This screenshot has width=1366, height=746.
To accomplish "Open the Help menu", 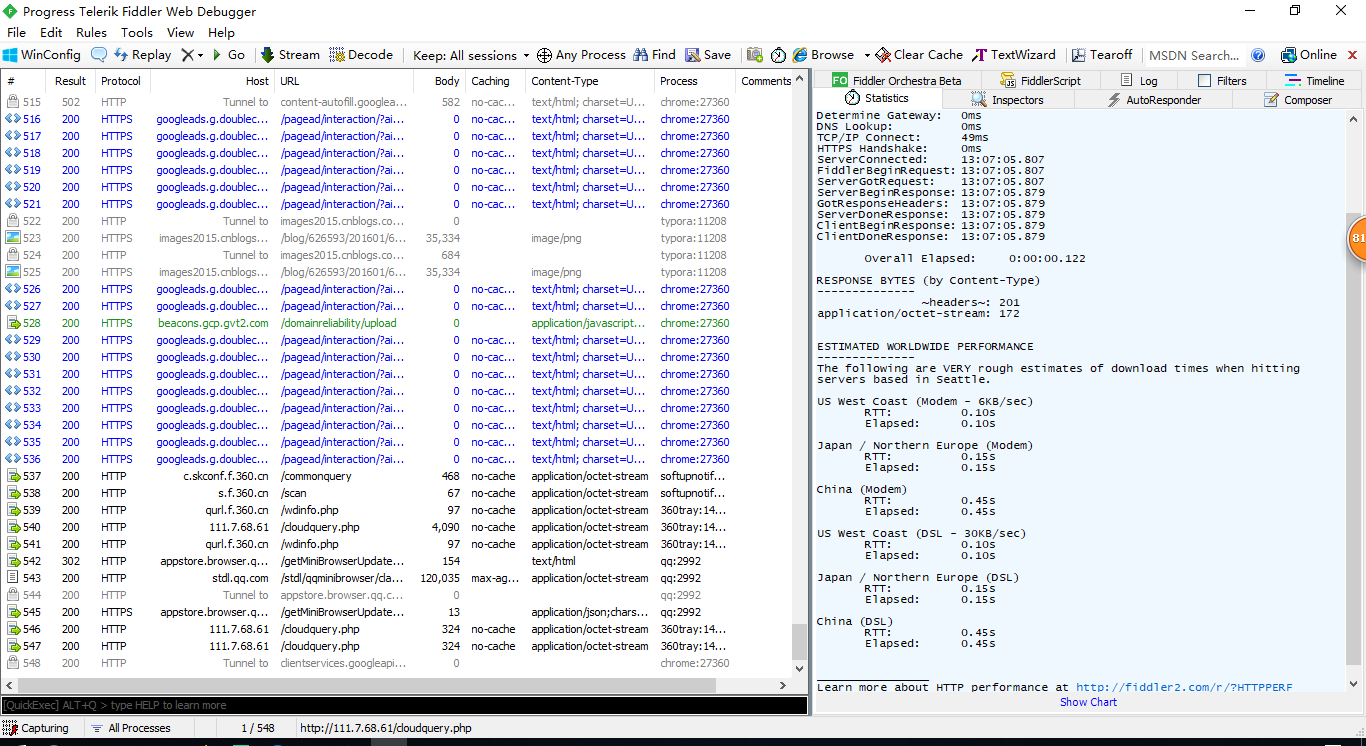I will (x=221, y=33).
